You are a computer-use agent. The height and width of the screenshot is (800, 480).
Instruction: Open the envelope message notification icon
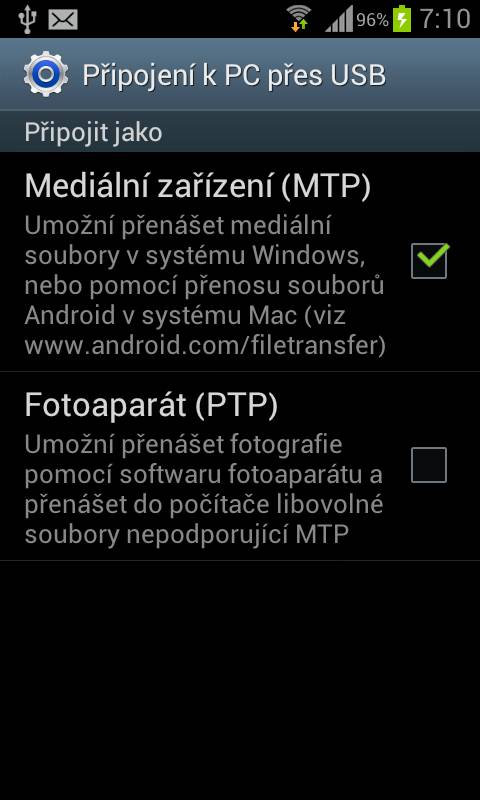pos(63,20)
